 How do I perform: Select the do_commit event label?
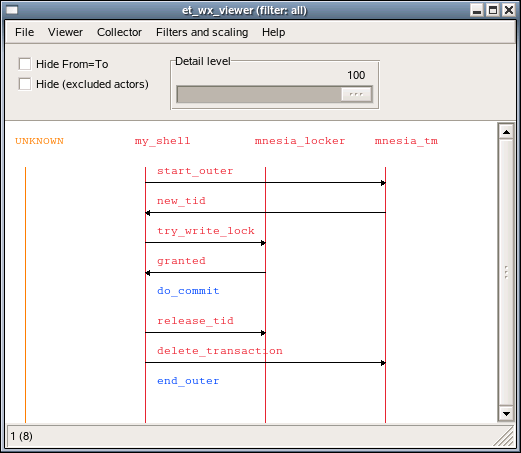point(188,291)
